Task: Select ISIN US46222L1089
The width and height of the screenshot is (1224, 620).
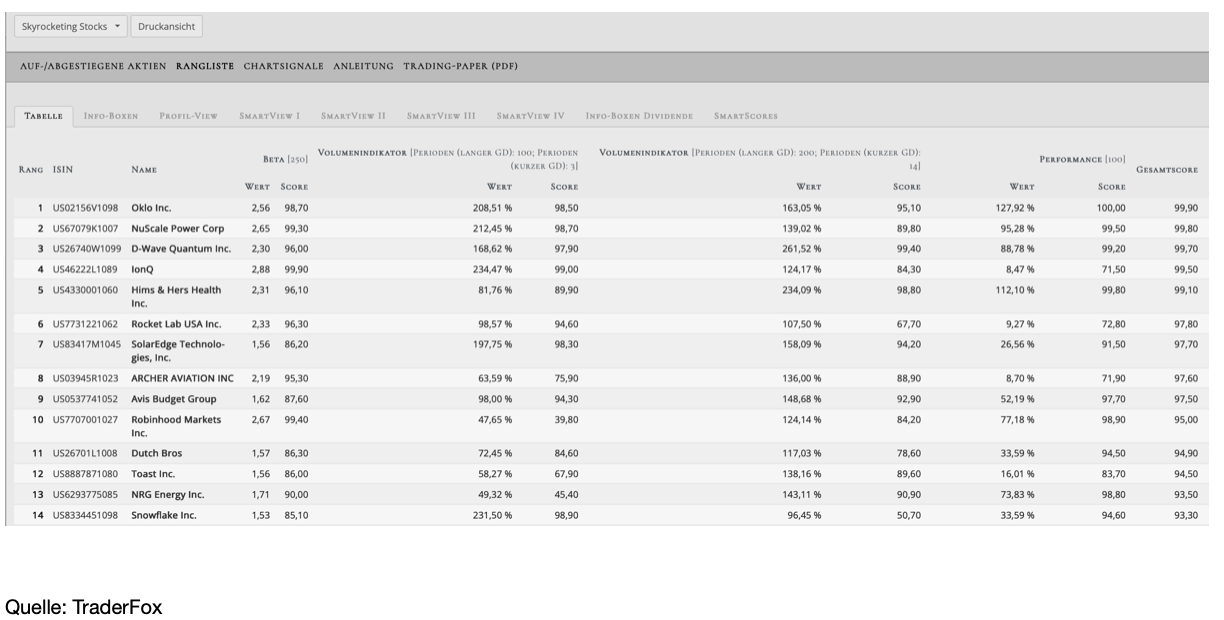Action: click(x=85, y=269)
